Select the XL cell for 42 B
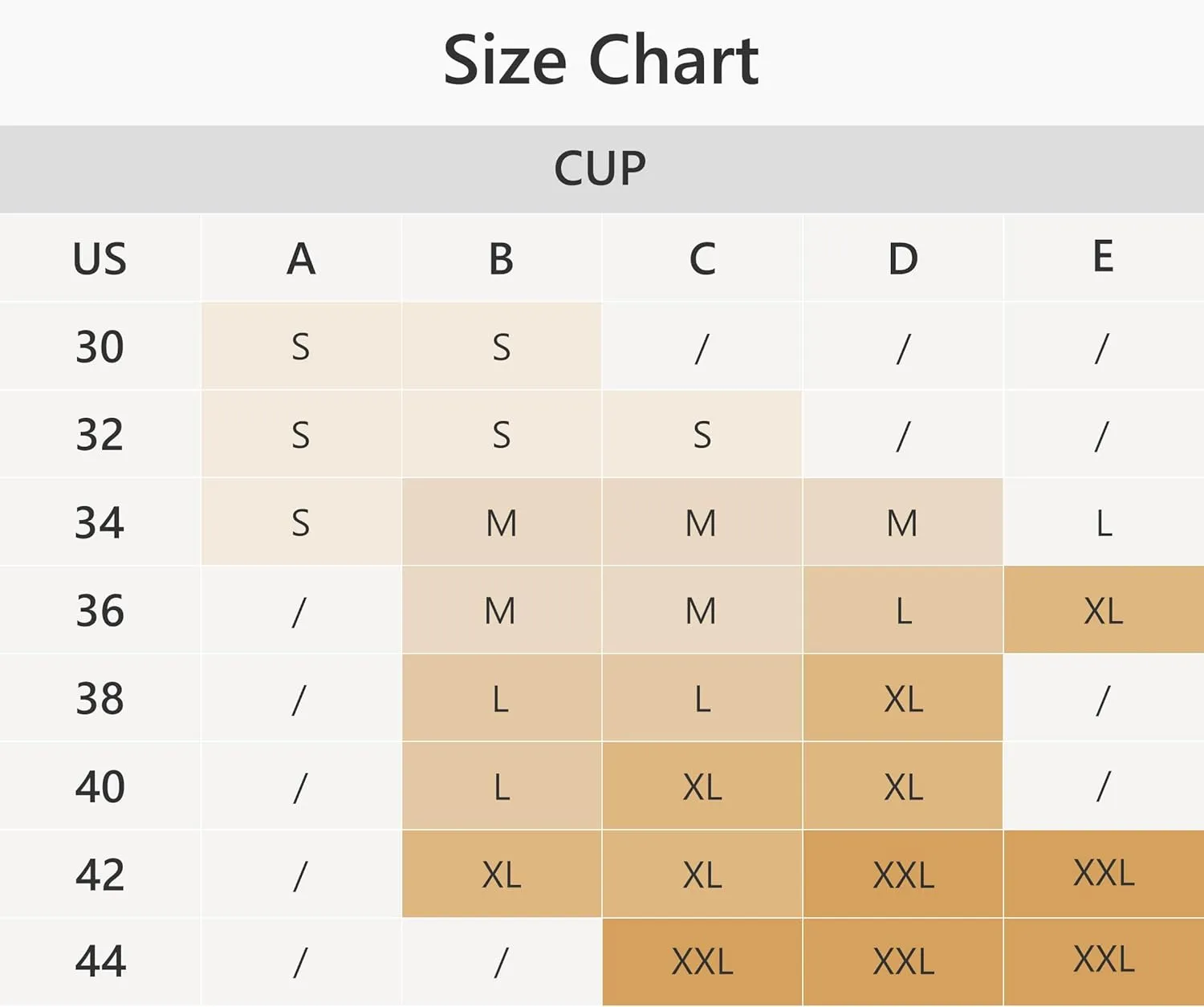 [x=502, y=874]
